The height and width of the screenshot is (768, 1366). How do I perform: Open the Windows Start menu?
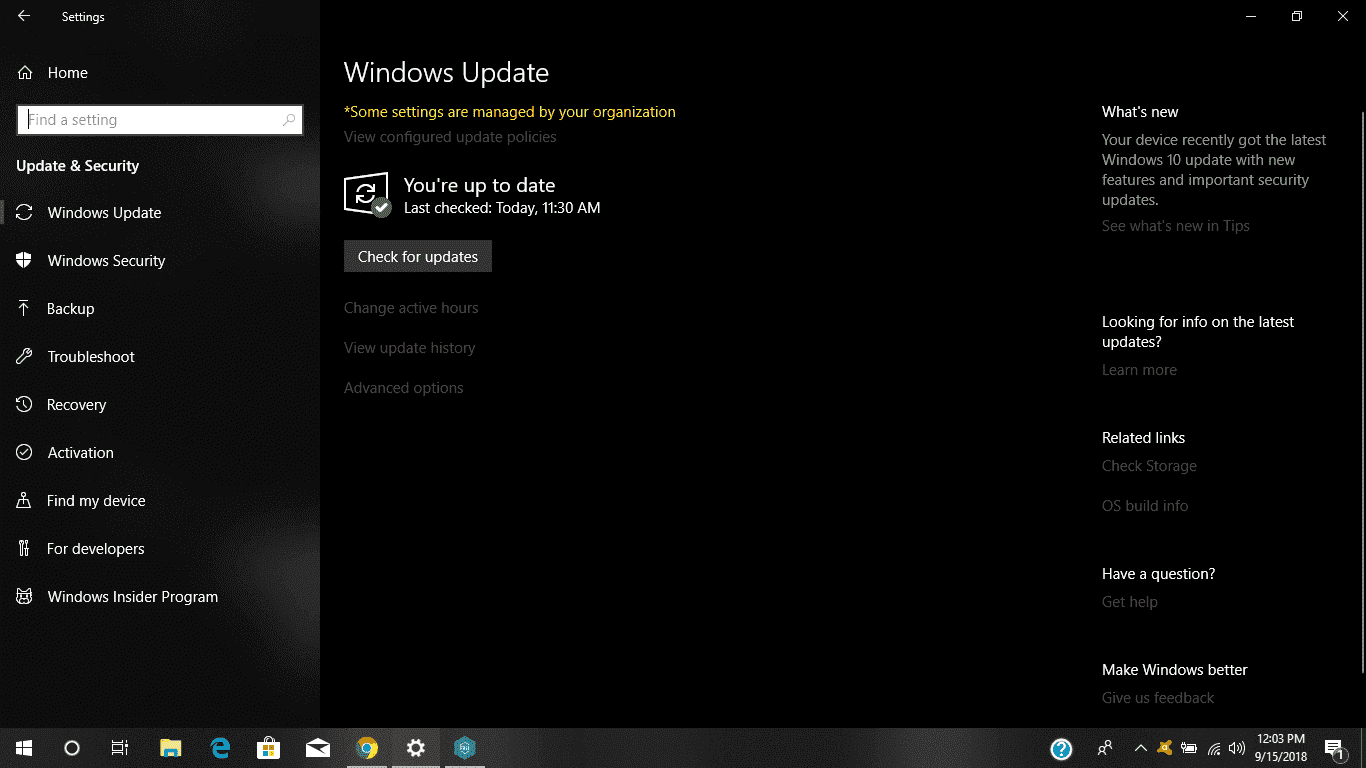(x=24, y=748)
